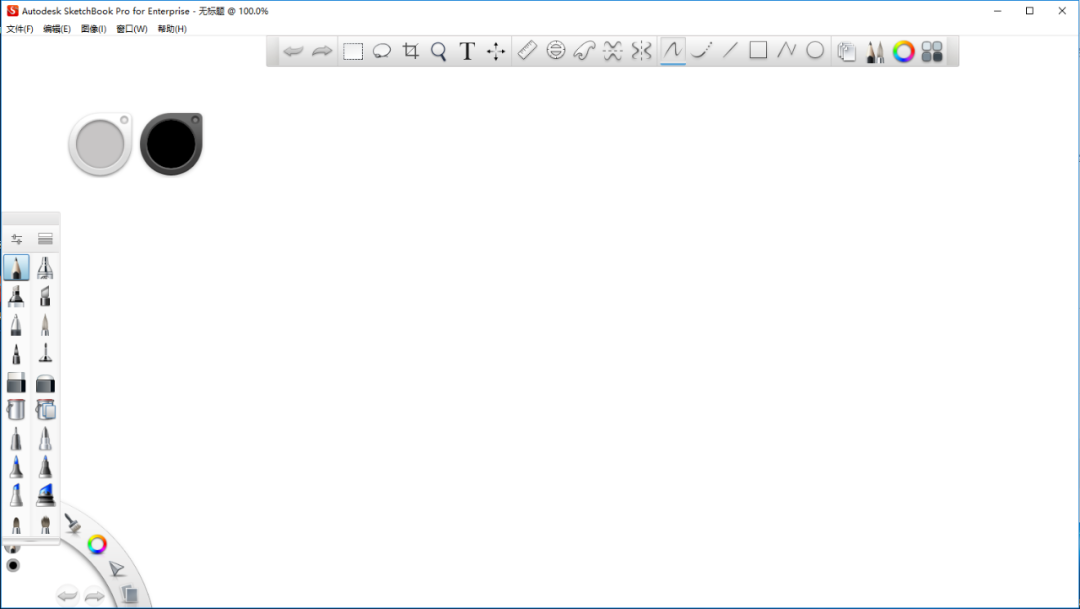
Task: Open the 图像(I) menu
Action: click(x=94, y=29)
